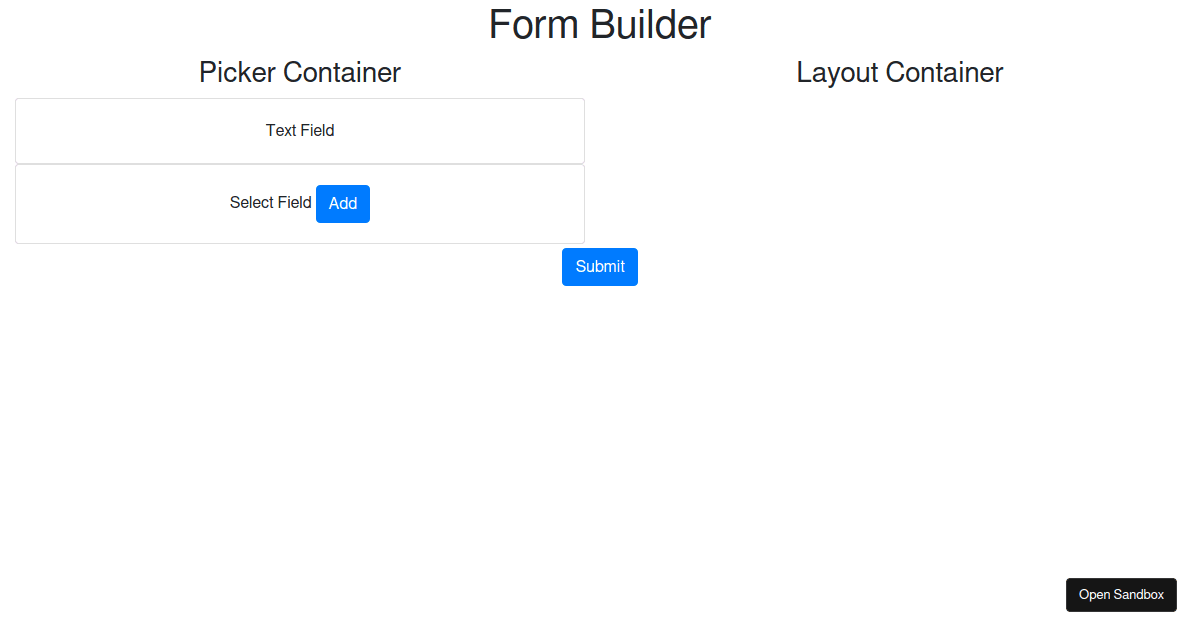This screenshot has height=630, width=1200.
Task: Select the Text Field picker card
Action: click(300, 130)
